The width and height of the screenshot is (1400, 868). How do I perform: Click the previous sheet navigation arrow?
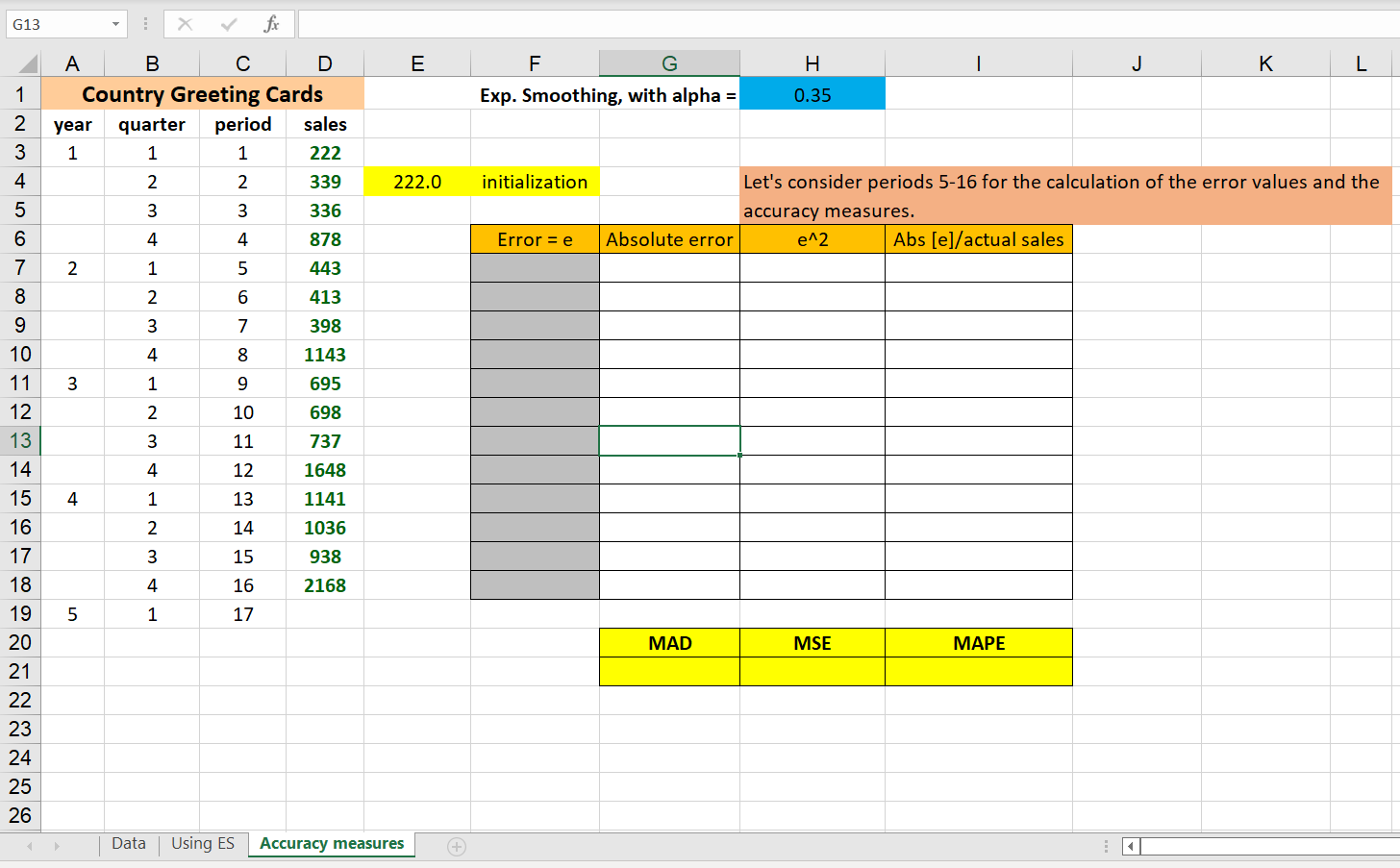click(30, 846)
